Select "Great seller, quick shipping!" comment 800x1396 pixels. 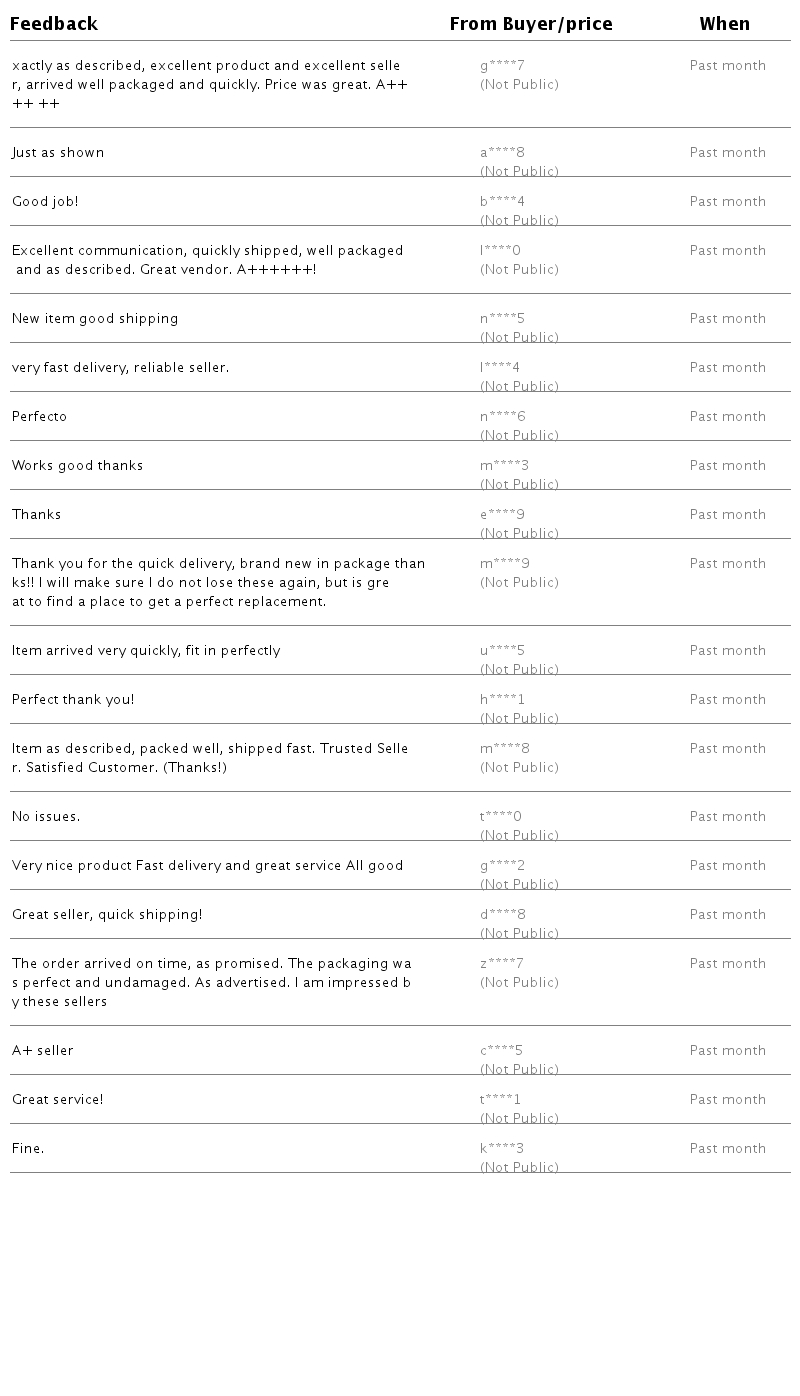(x=107, y=915)
